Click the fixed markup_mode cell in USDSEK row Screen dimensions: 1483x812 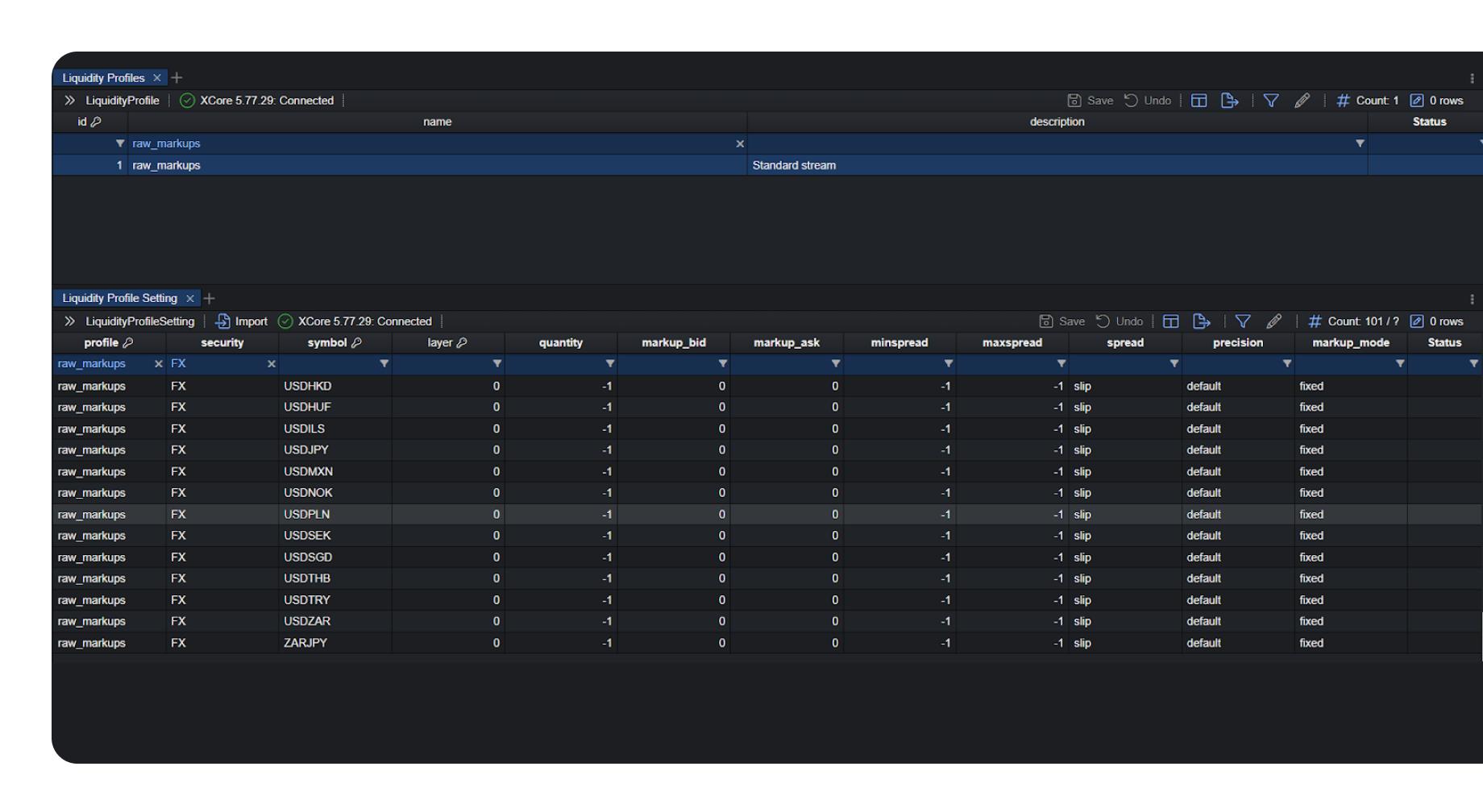1351,536
